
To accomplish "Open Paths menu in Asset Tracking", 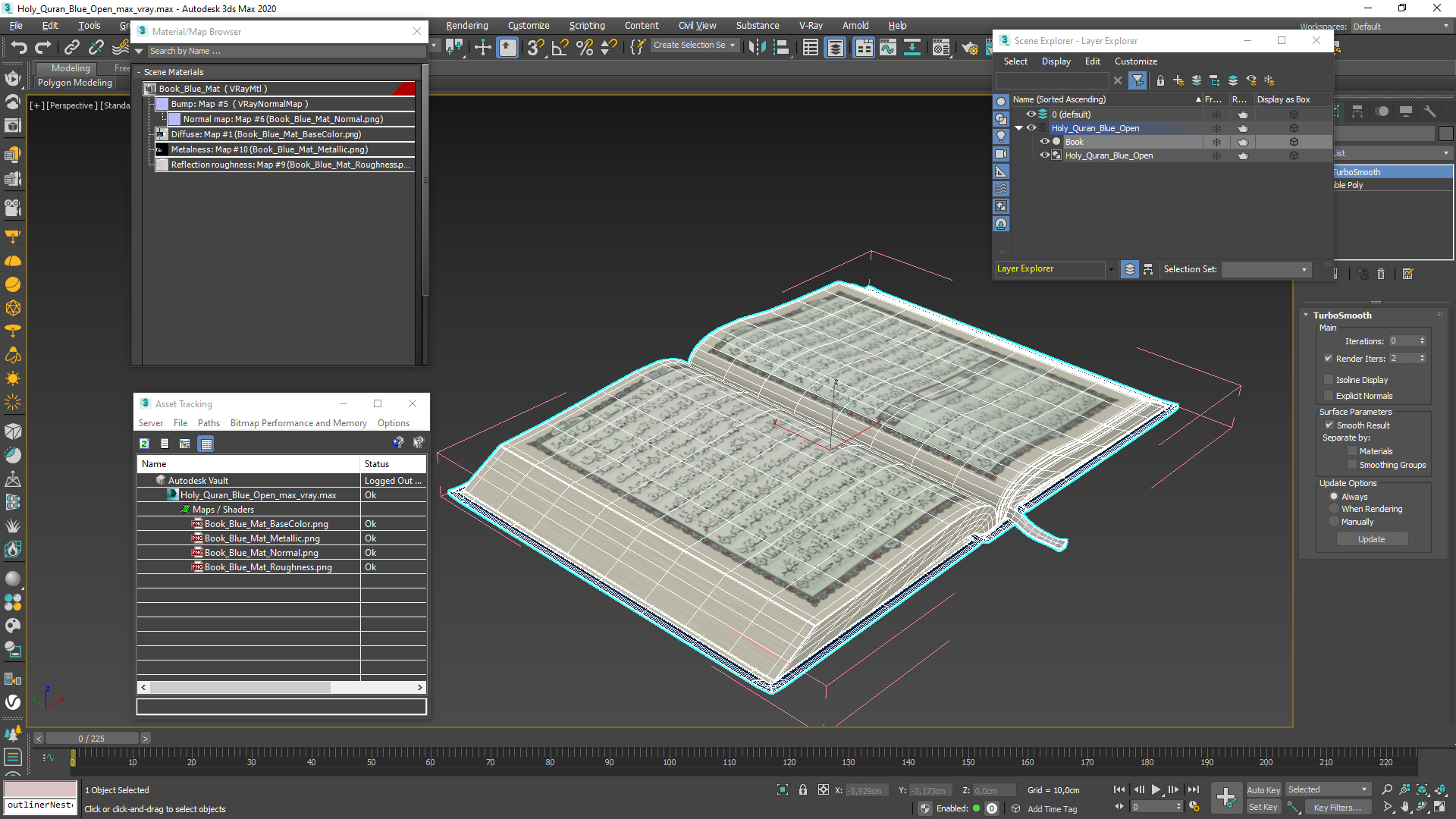I will (209, 423).
